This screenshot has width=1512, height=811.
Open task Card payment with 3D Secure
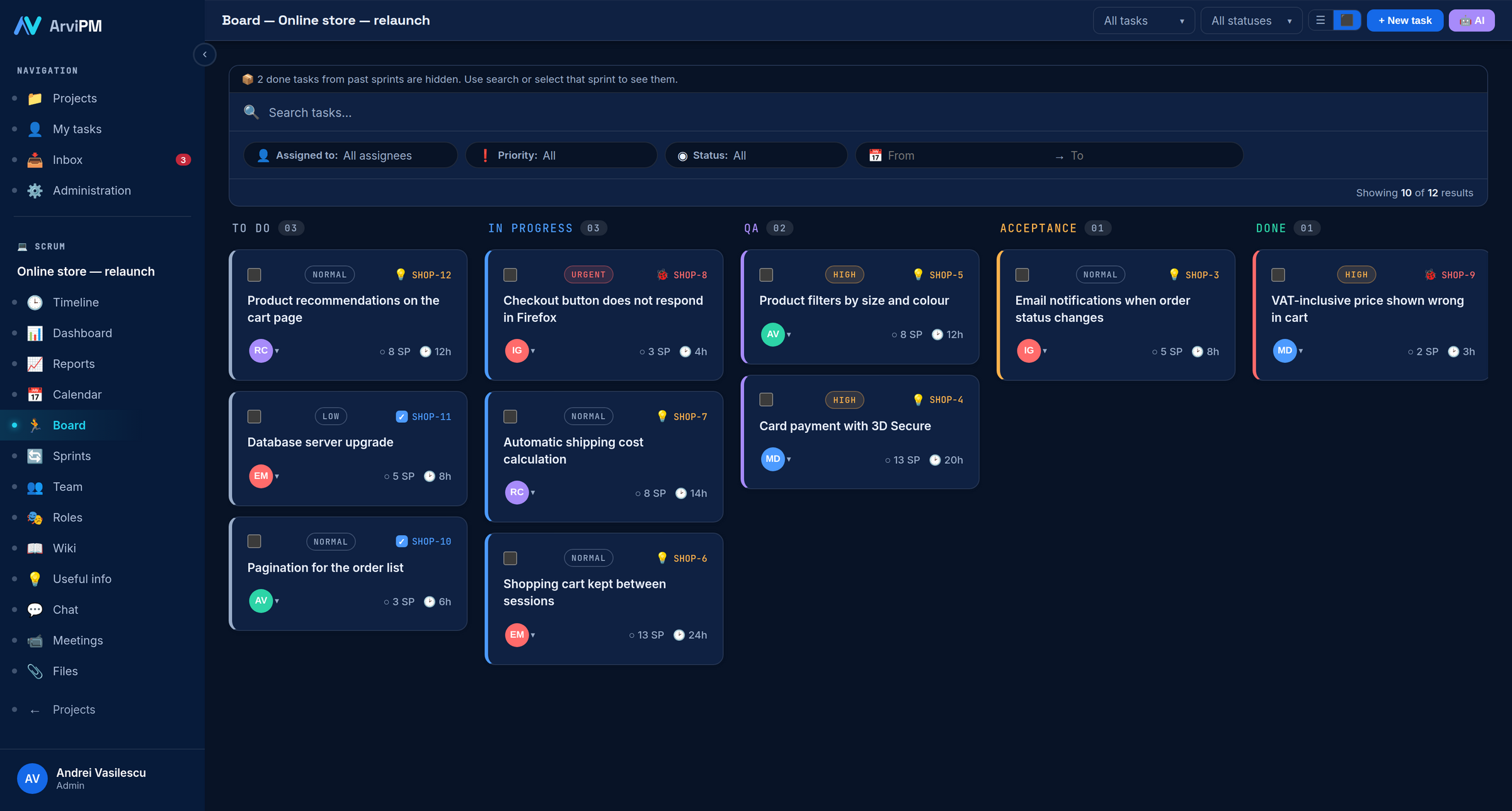pos(845,426)
